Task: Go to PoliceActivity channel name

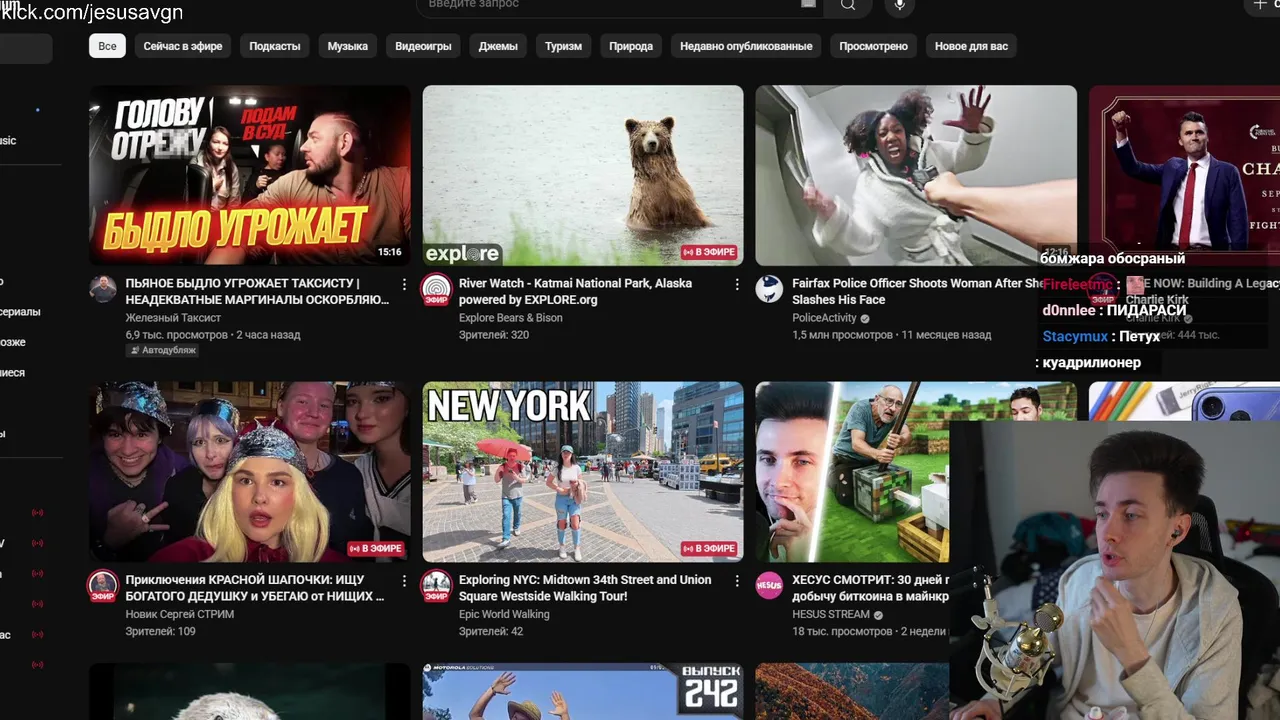Action: (x=824, y=318)
